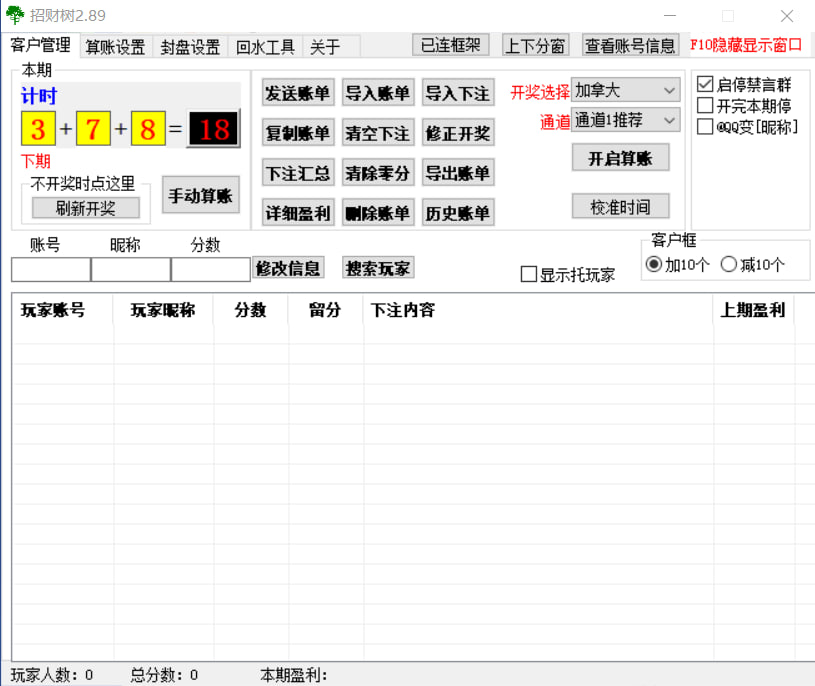Click the 账号 input field

[50, 269]
